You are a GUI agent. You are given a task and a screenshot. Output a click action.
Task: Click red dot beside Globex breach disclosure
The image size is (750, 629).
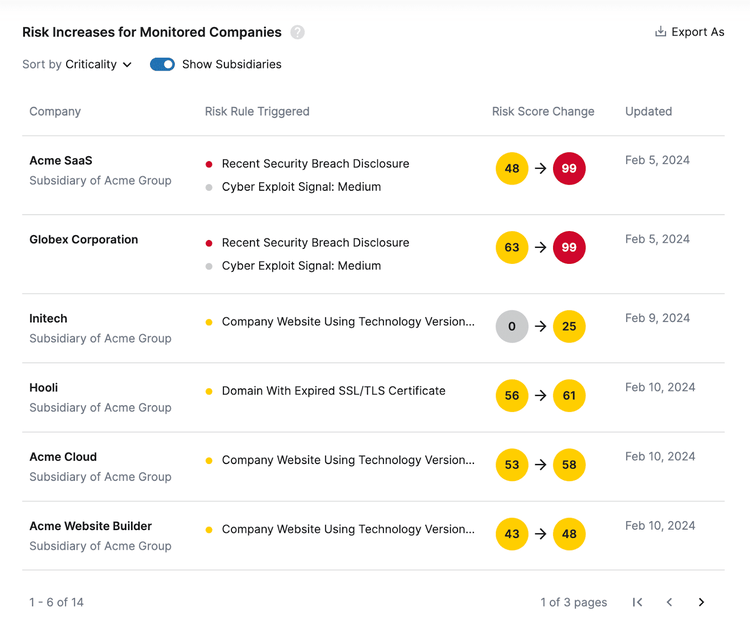pos(209,243)
